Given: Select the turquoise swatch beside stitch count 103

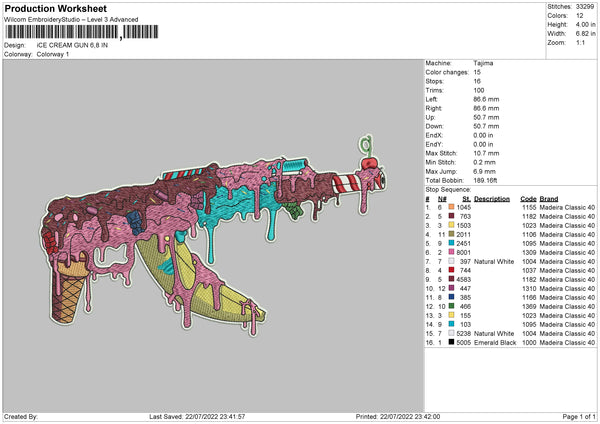Looking at the screenshot, I should 452,324.
